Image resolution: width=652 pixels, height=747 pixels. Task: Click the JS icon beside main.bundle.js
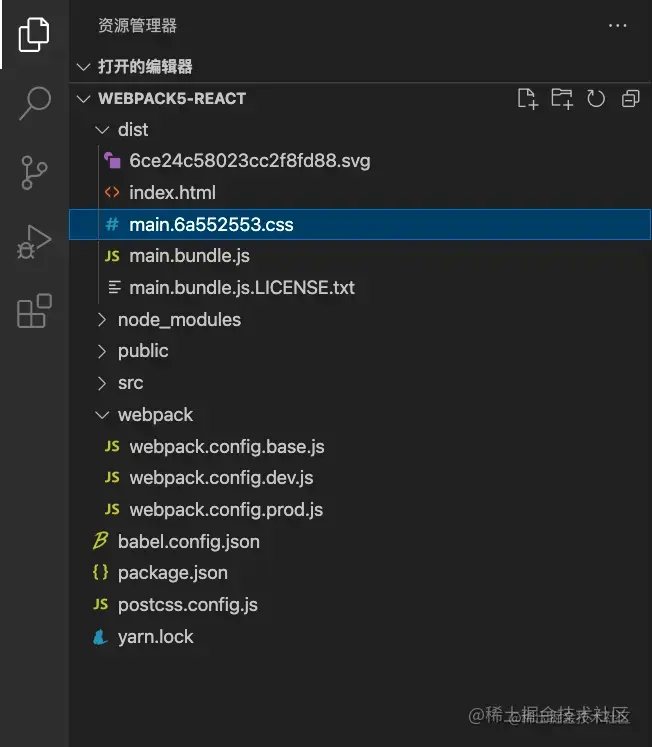click(112, 256)
